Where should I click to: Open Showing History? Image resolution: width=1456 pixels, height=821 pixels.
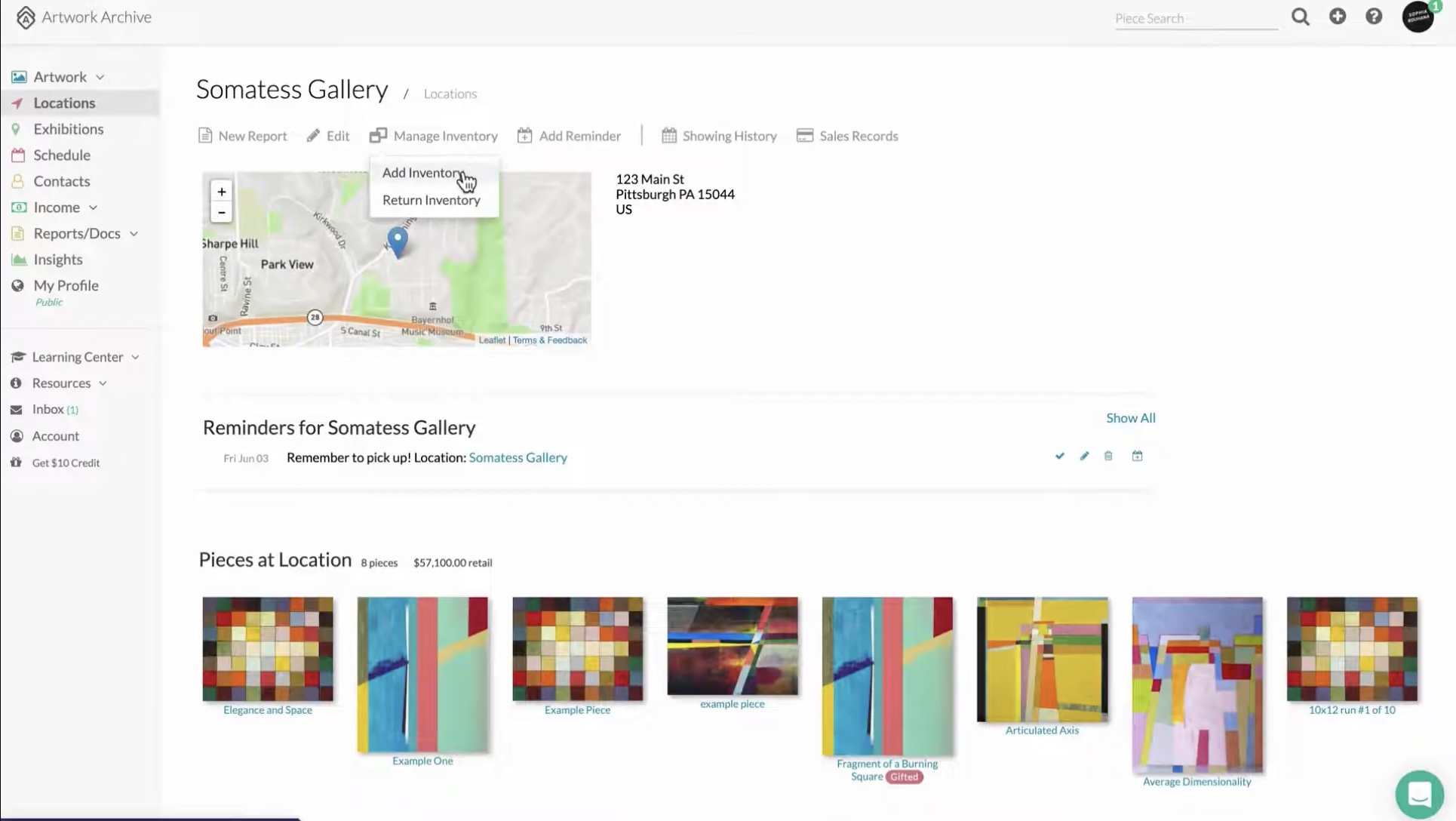point(719,136)
